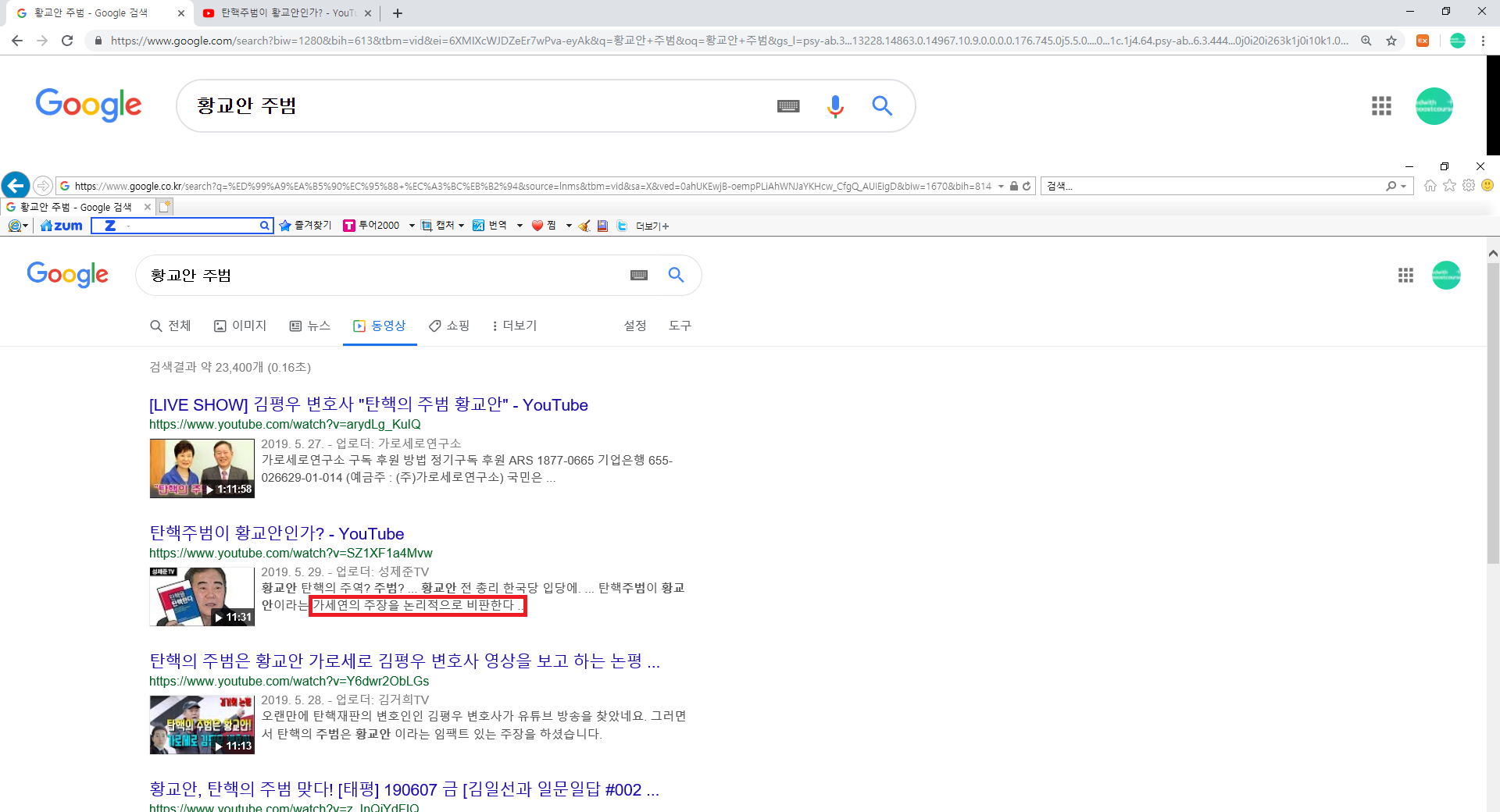This screenshot has height=812, width=1500.
Task: Click keyboard input icon in Chrome's Google search box
Action: click(788, 106)
